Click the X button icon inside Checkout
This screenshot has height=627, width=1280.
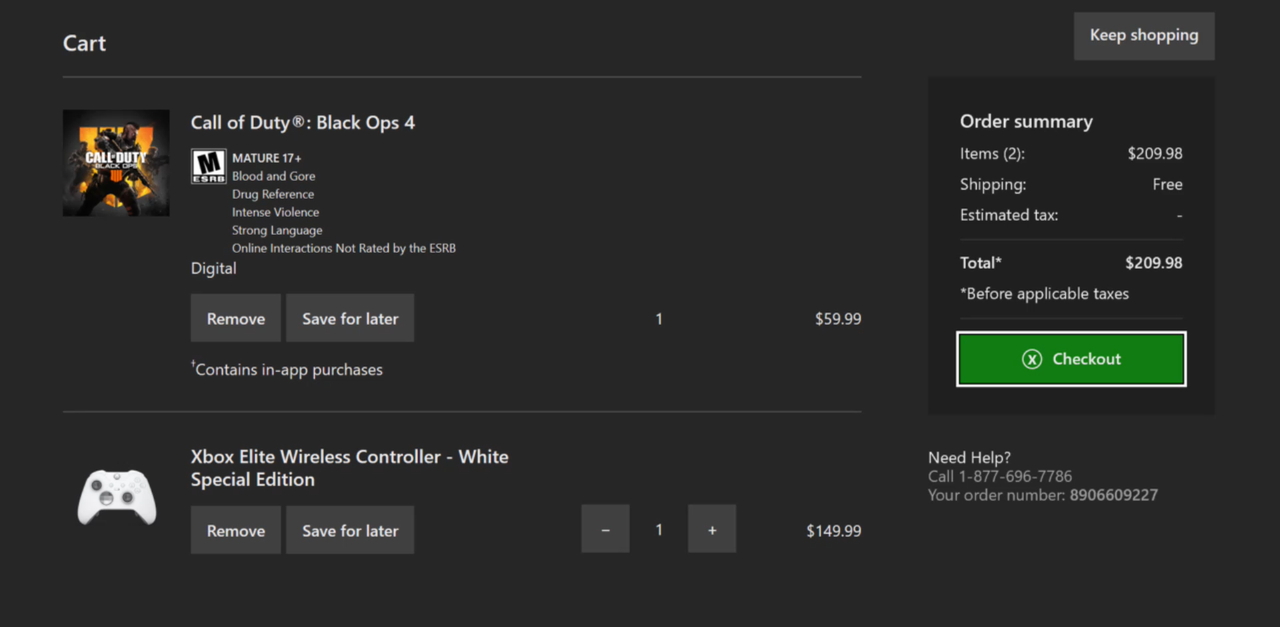pos(1031,358)
